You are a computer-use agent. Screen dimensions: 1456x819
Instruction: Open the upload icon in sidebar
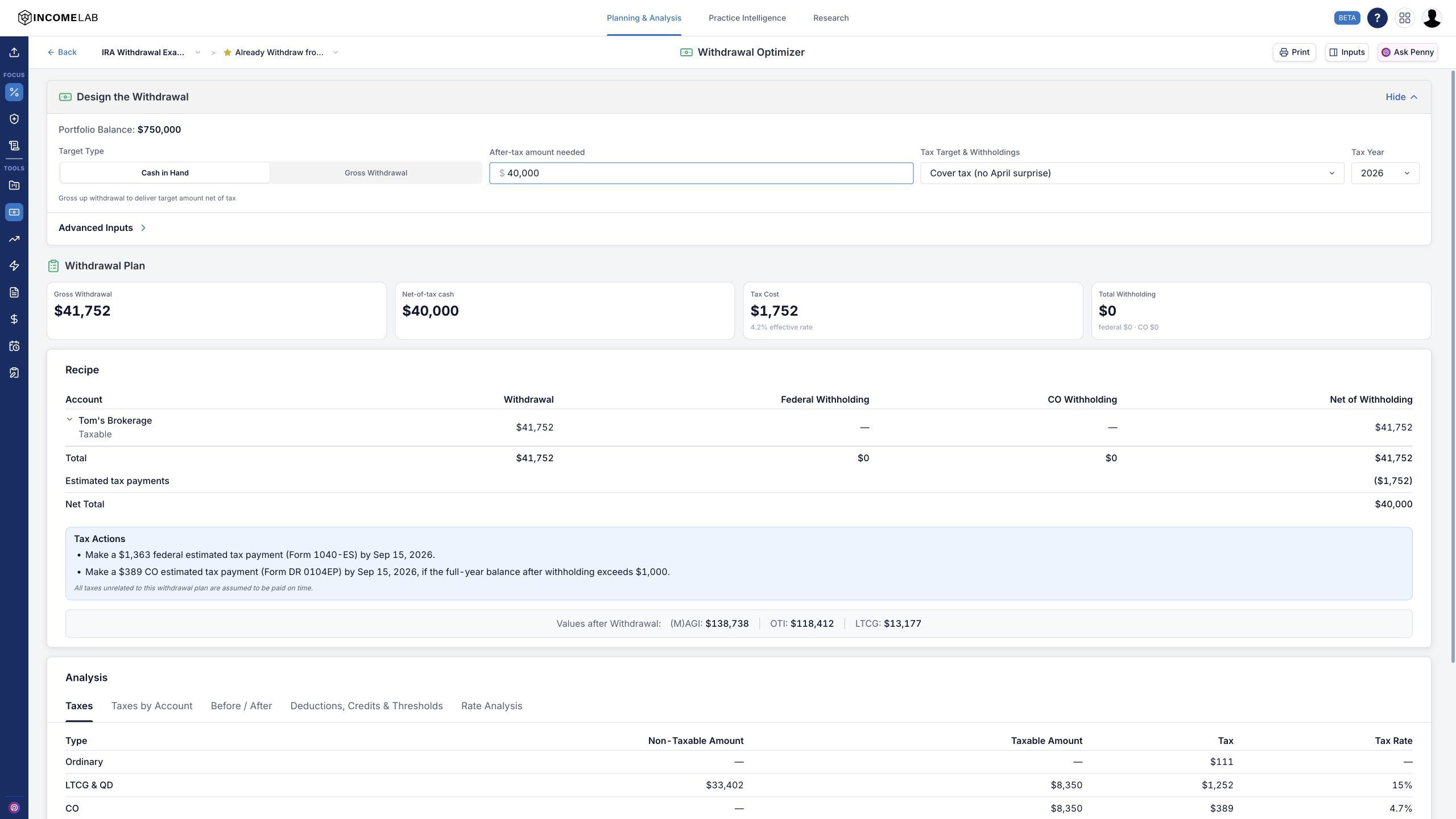pyautogui.click(x=14, y=52)
